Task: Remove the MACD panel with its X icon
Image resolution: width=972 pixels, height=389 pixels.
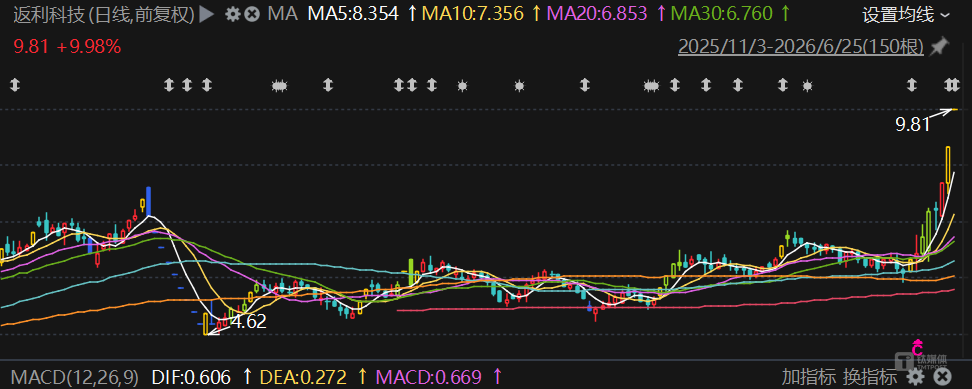Action: coord(942,376)
